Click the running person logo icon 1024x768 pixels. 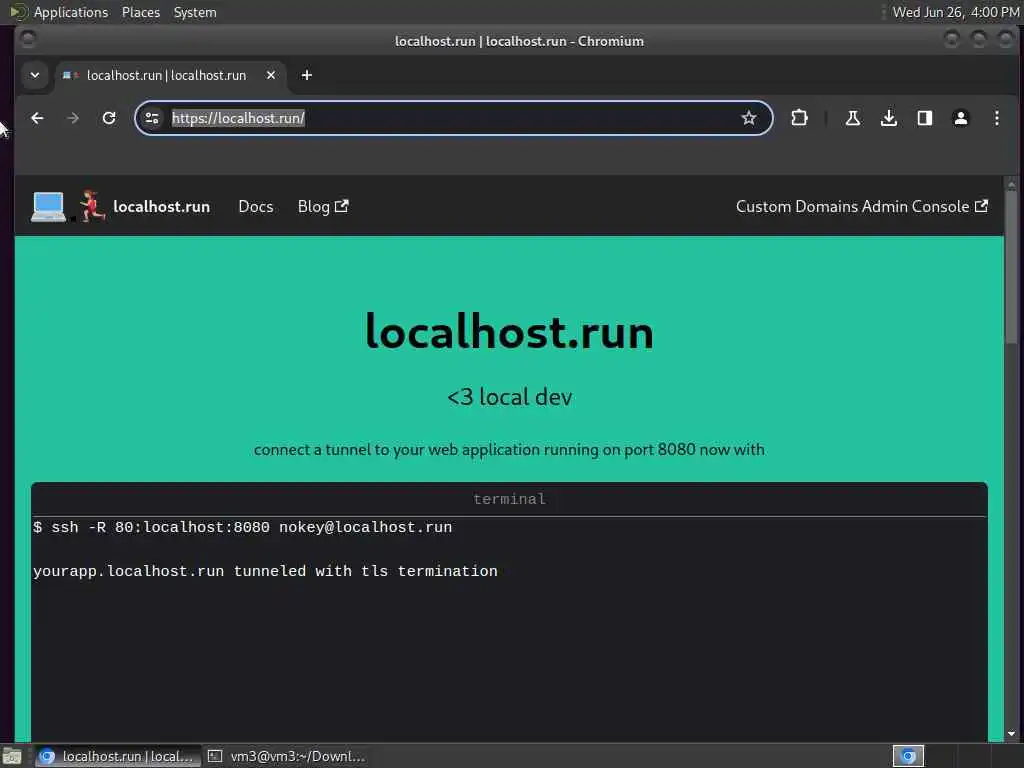click(x=92, y=206)
